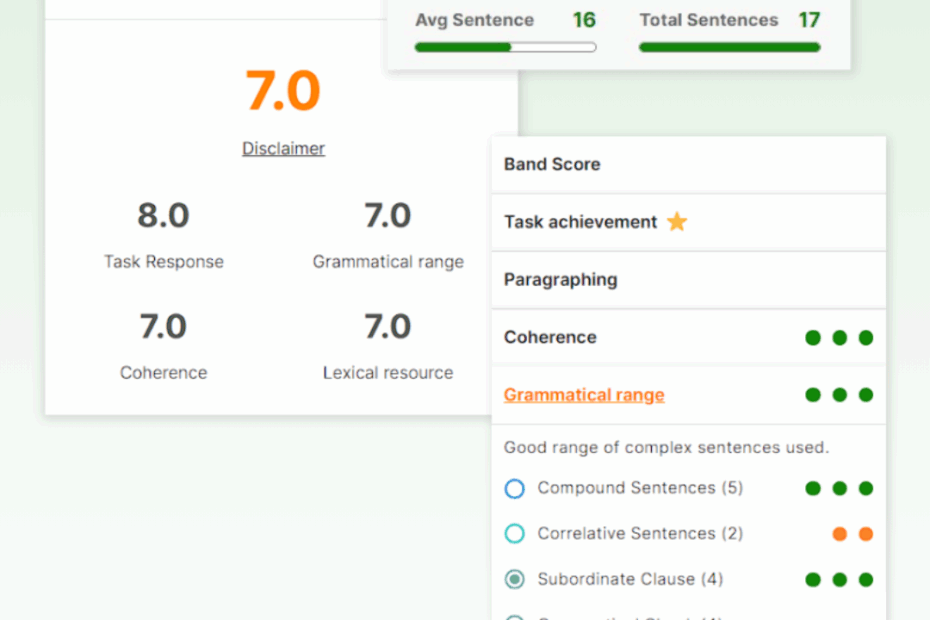Click the Avg Sentence progress bar
The height and width of the screenshot is (620, 930).
[x=505, y=47]
